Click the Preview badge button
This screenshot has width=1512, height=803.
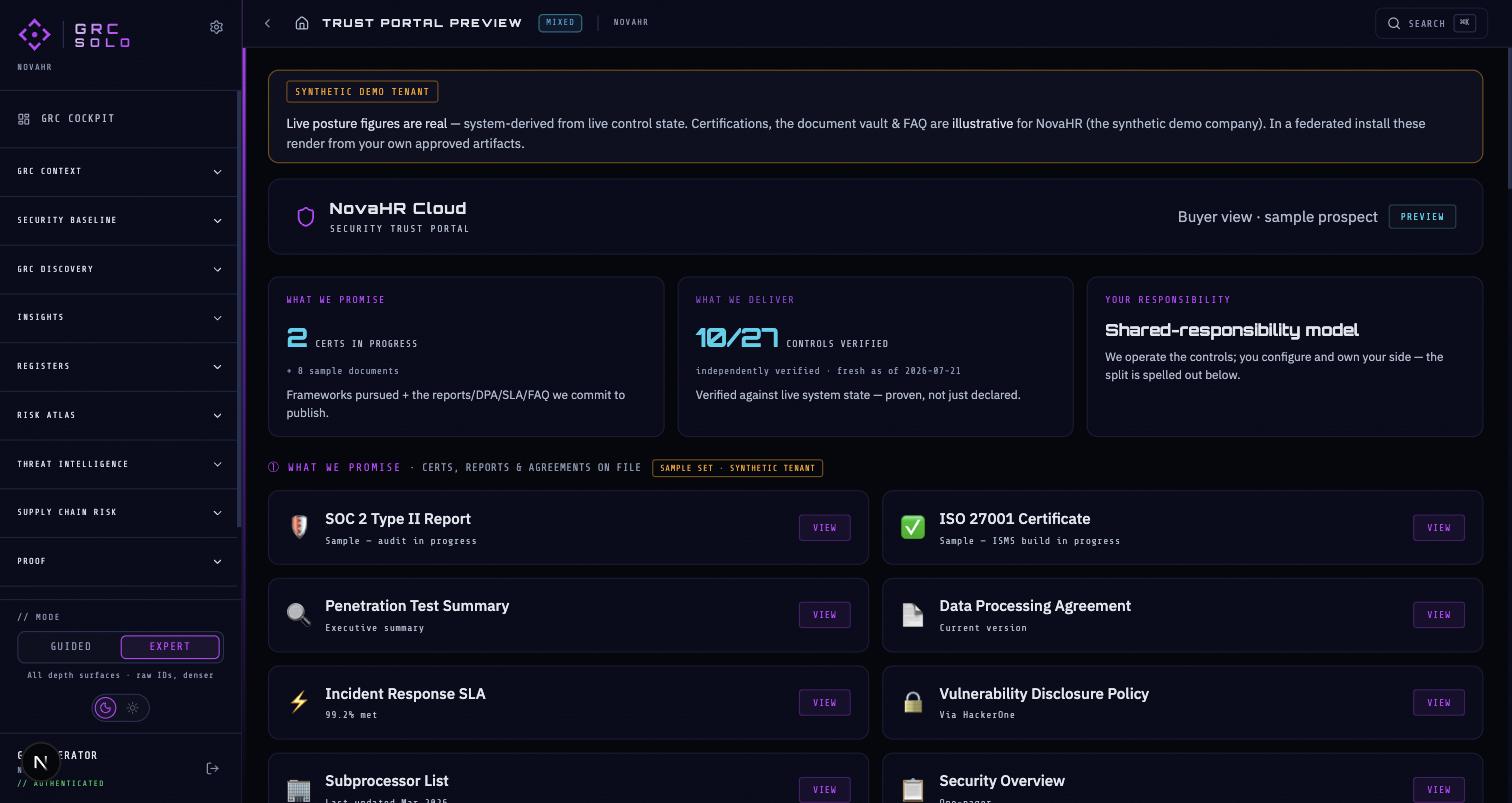1422,217
